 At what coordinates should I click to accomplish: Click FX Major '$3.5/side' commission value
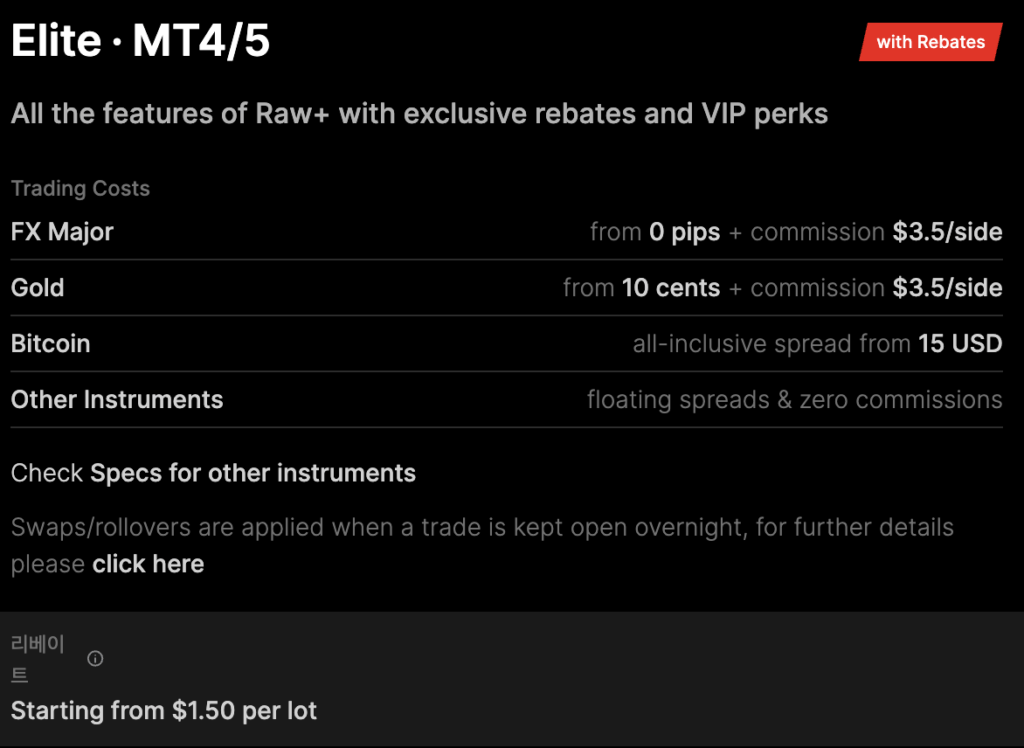pos(948,232)
